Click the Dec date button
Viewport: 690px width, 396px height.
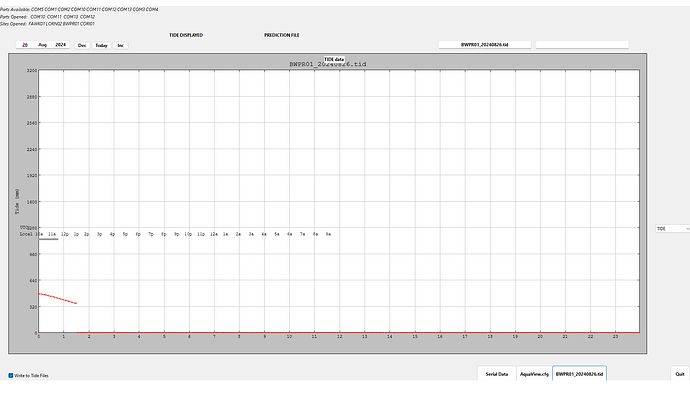pos(82,45)
